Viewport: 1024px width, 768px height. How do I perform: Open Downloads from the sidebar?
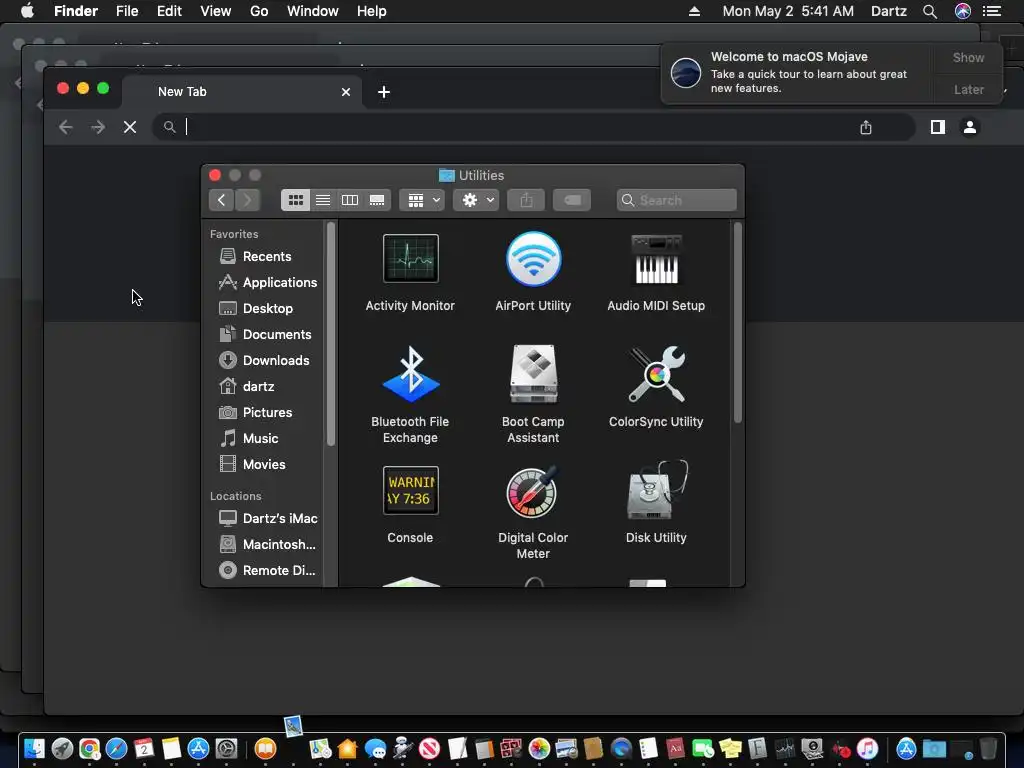click(266, 360)
